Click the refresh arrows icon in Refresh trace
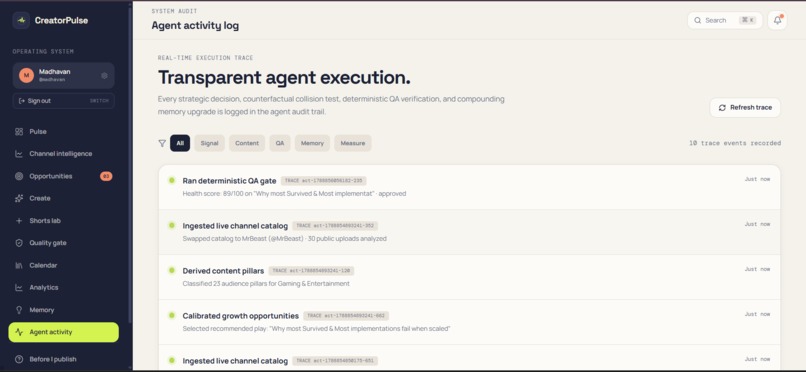806x372 pixels. tap(722, 107)
